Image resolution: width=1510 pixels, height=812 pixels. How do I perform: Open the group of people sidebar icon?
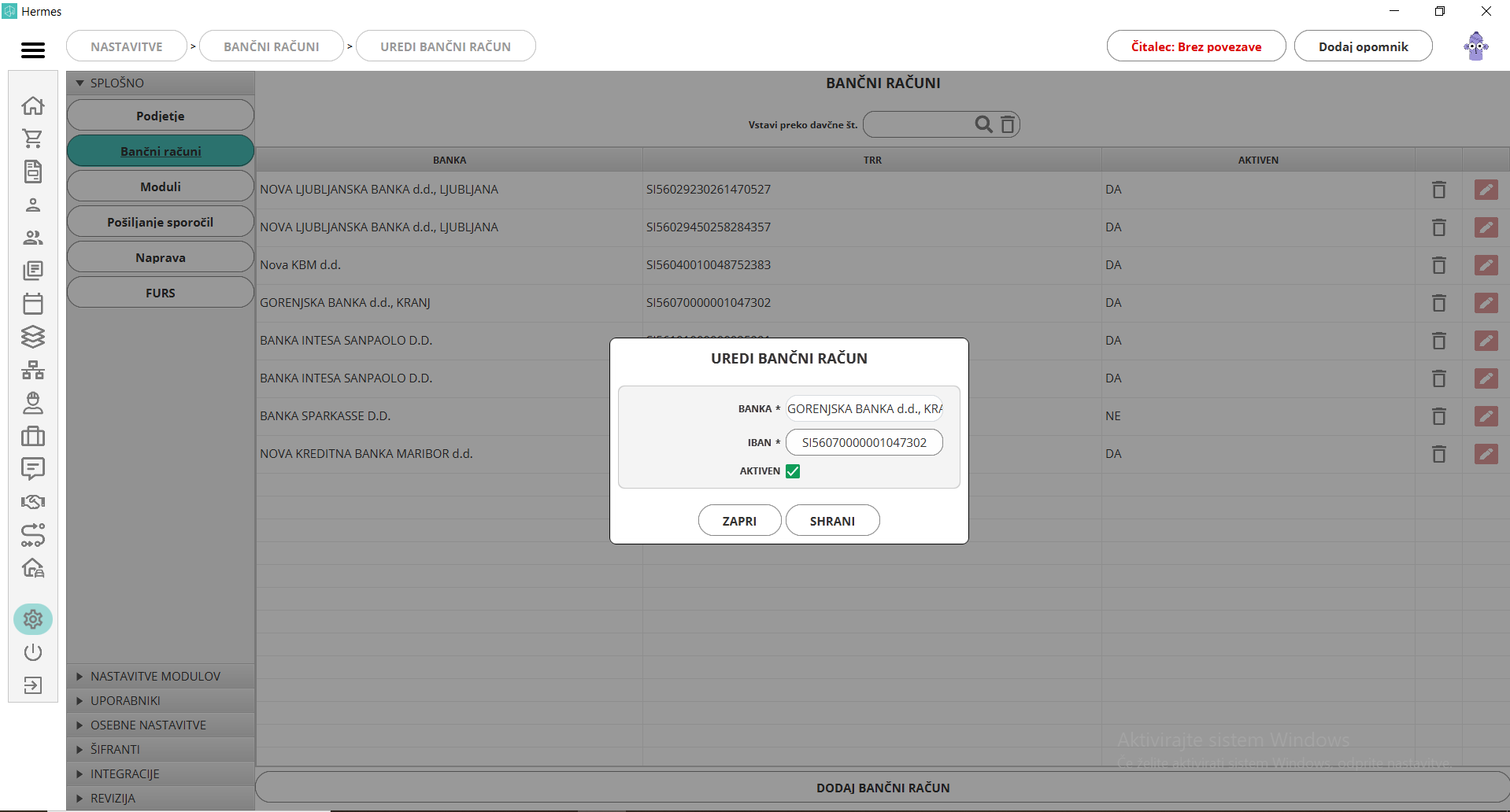pos(33,238)
